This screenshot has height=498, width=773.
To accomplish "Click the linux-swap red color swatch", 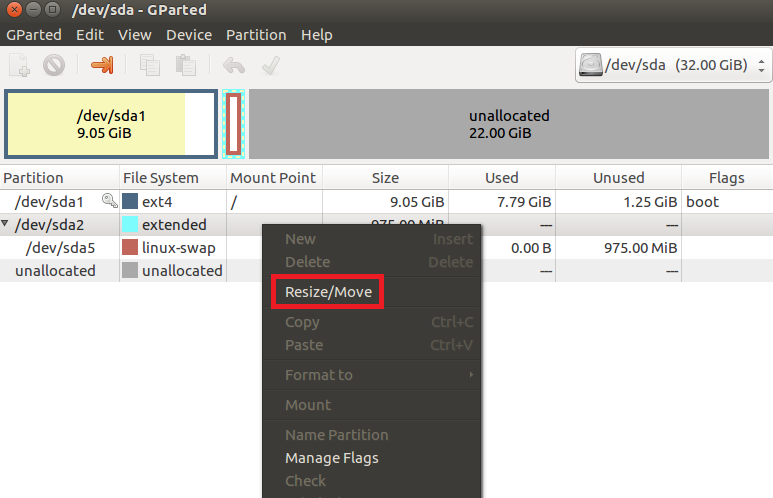I will [130, 247].
